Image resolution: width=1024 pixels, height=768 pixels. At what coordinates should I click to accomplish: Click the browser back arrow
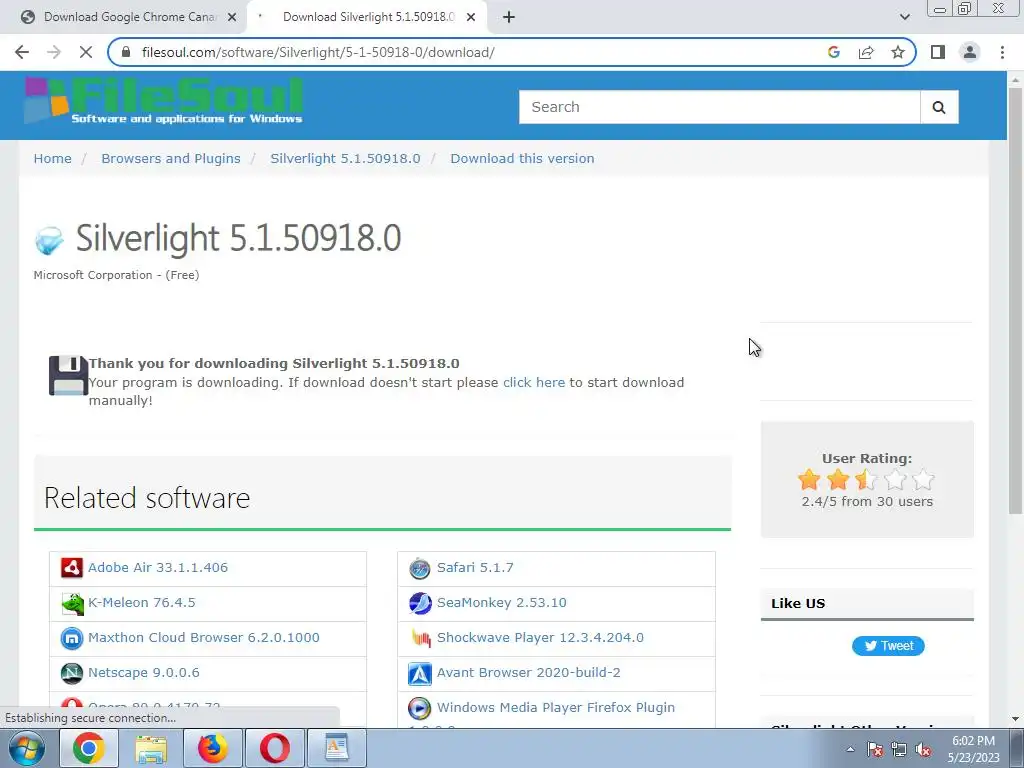[x=22, y=52]
